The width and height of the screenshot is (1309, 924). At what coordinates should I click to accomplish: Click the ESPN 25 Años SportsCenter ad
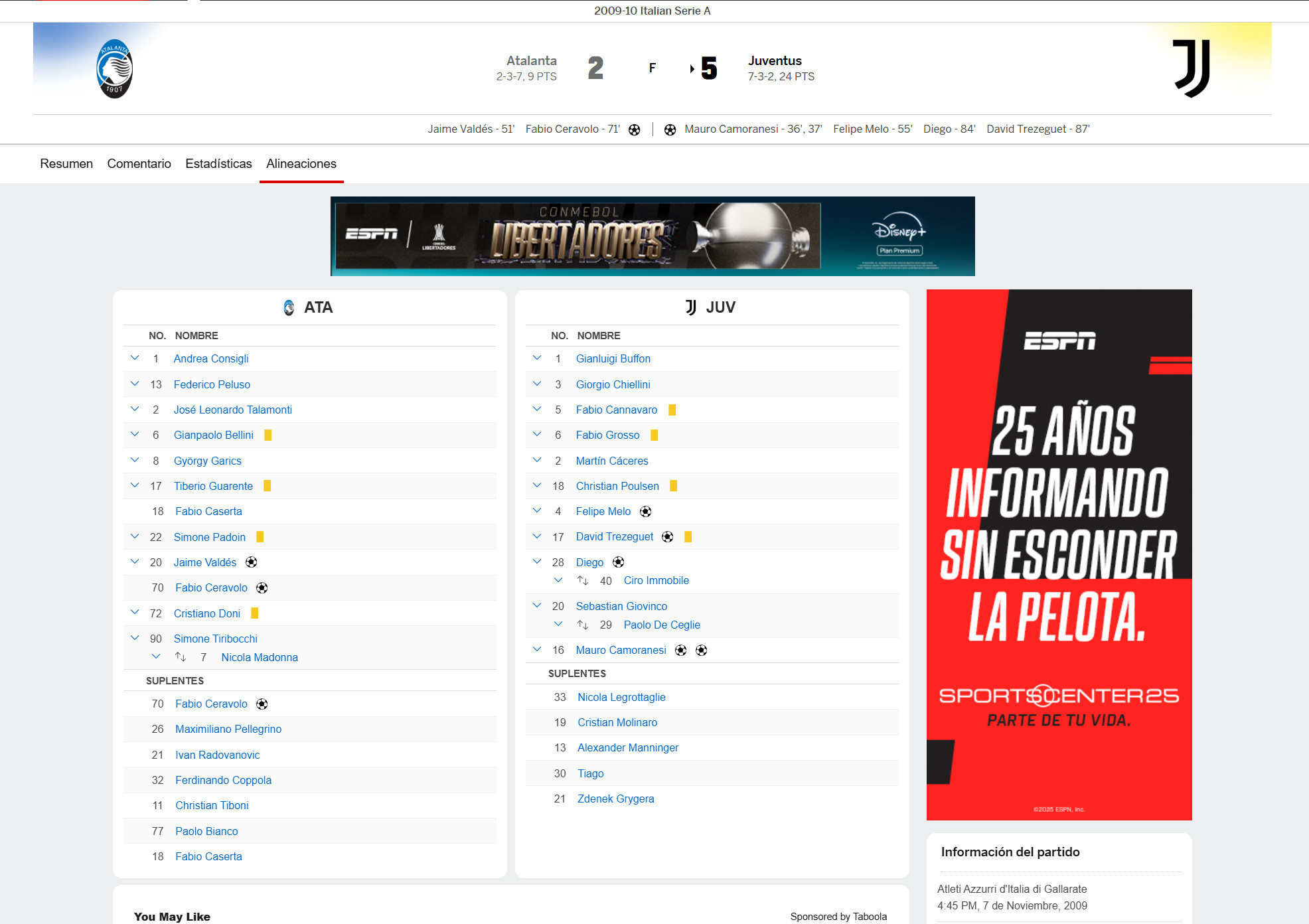(x=1059, y=554)
